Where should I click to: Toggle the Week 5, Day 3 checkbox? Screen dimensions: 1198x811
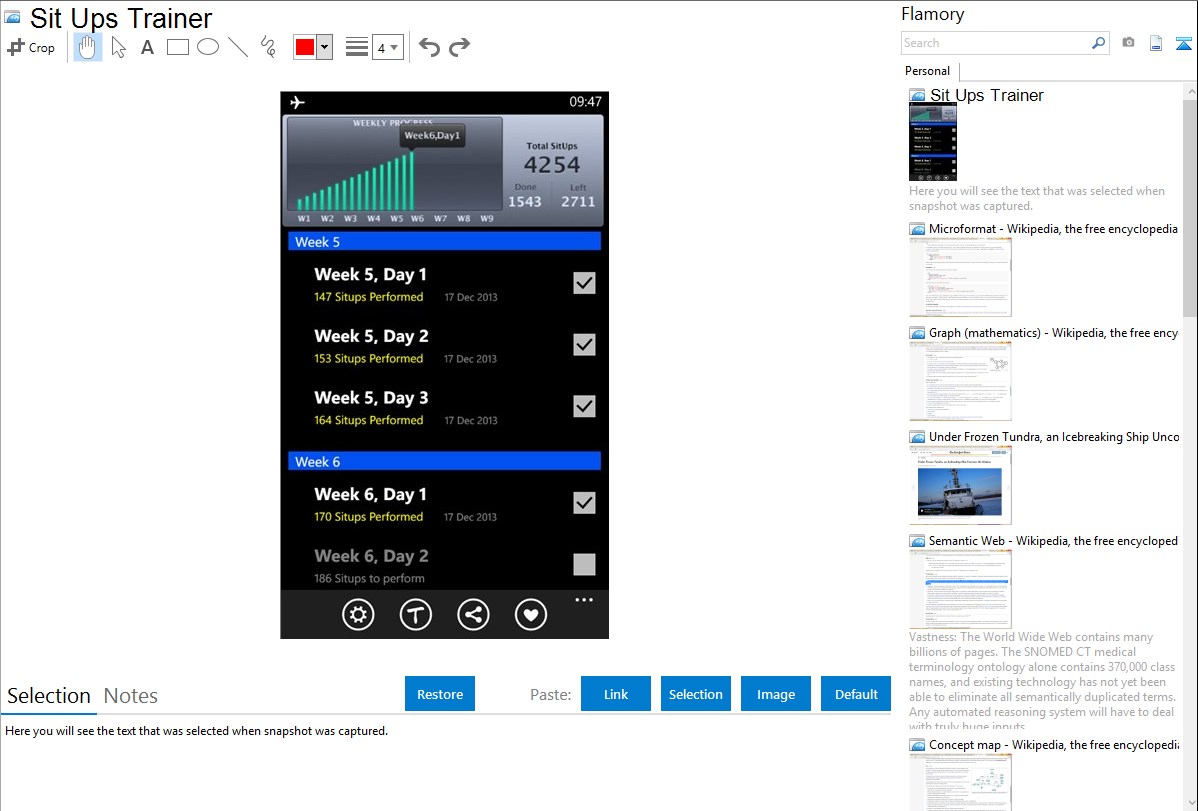584,406
